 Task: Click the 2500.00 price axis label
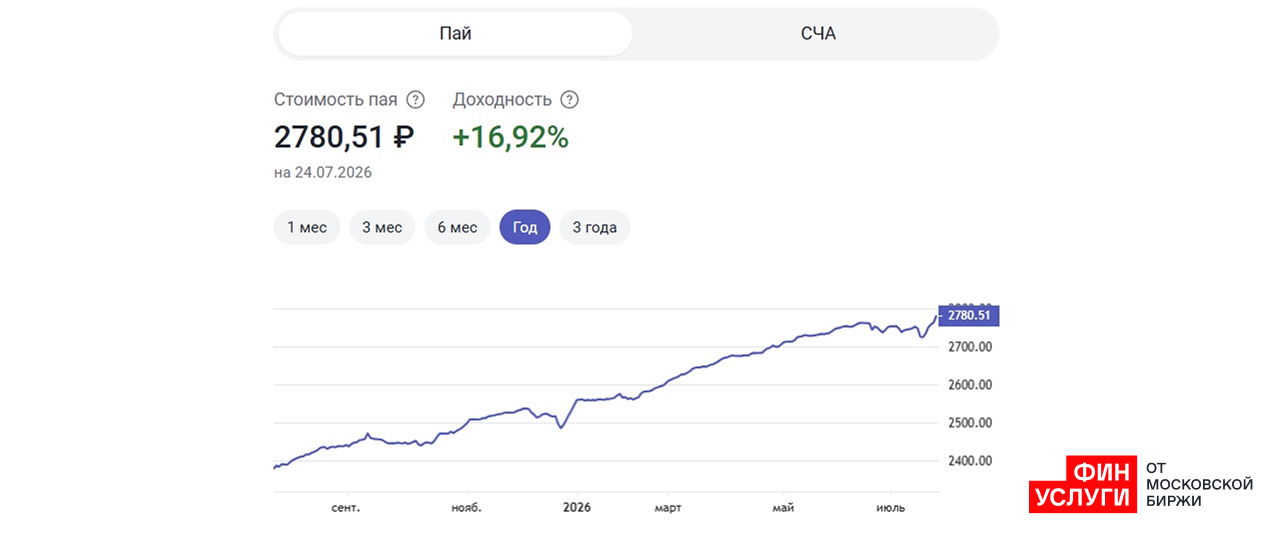(969, 423)
